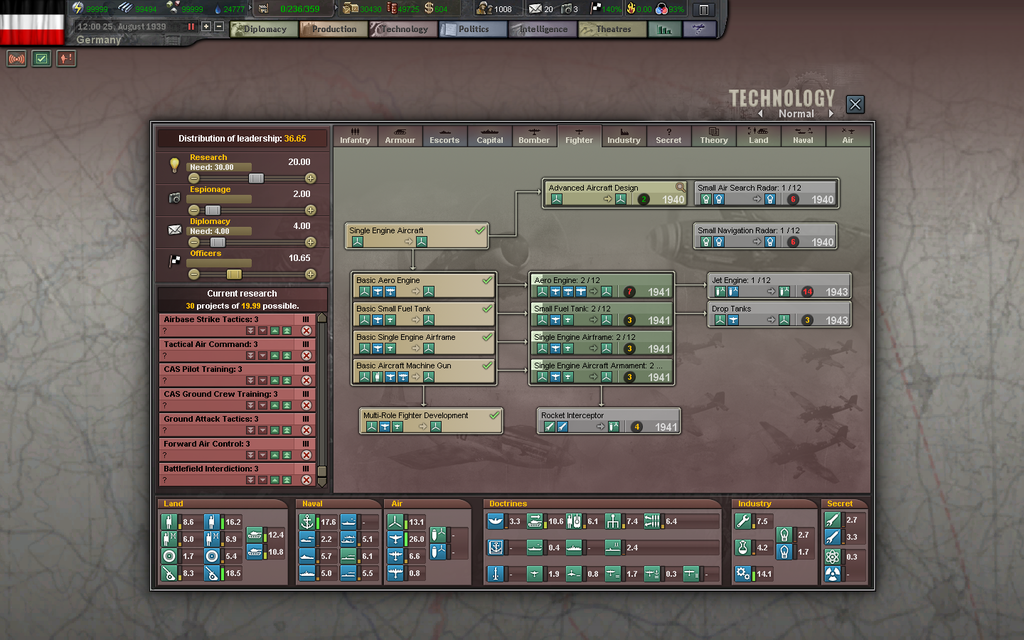Move Forward Air Control to top of queue
The image size is (1024, 640).
tap(287, 455)
